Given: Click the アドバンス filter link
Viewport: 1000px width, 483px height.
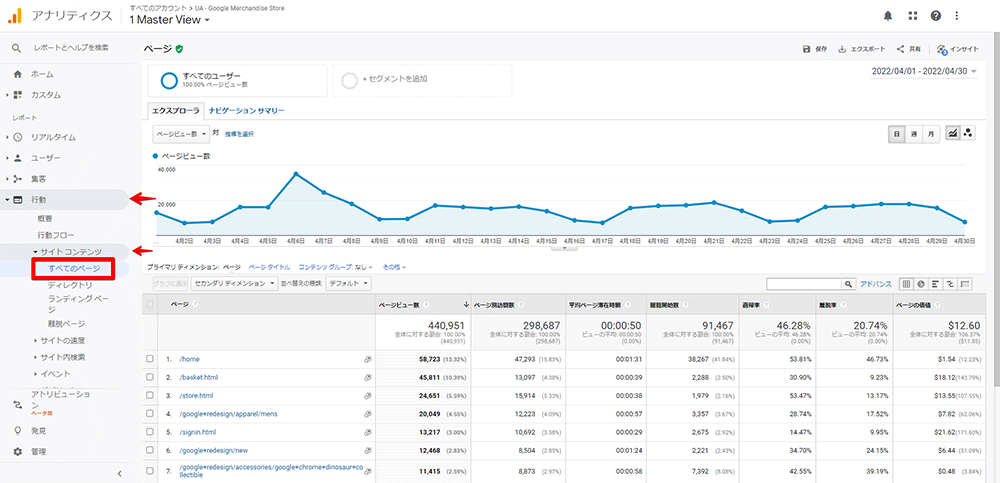Looking at the screenshot, I should (x=876, y=283).
